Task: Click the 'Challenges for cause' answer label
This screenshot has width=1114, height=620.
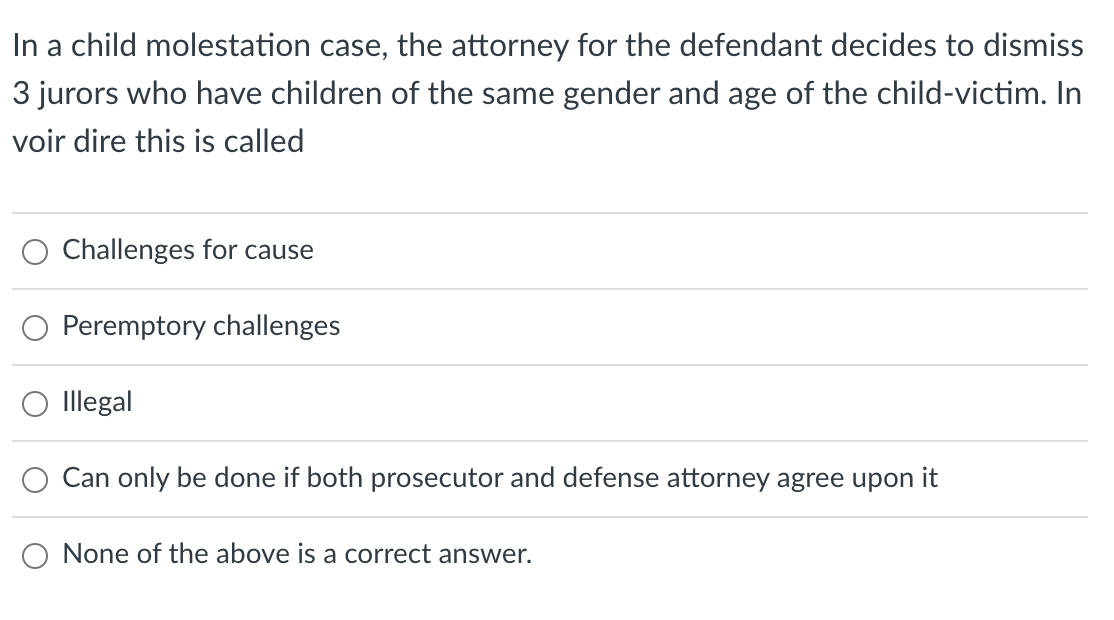Action: (x=188, y=250)
